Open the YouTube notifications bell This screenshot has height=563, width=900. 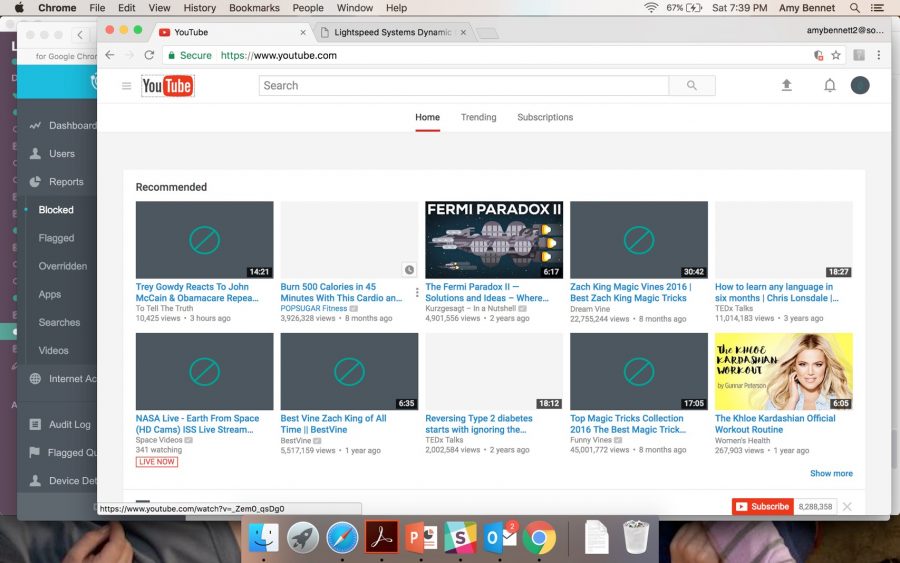pos(829,86)
